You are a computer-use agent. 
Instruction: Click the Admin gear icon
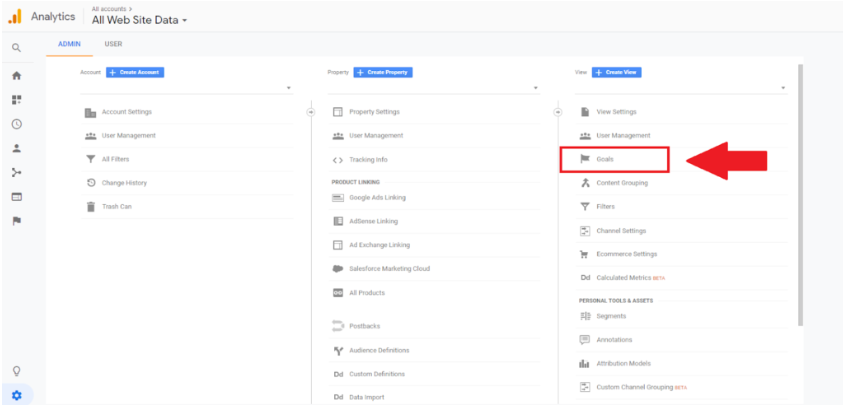[16, 394]
